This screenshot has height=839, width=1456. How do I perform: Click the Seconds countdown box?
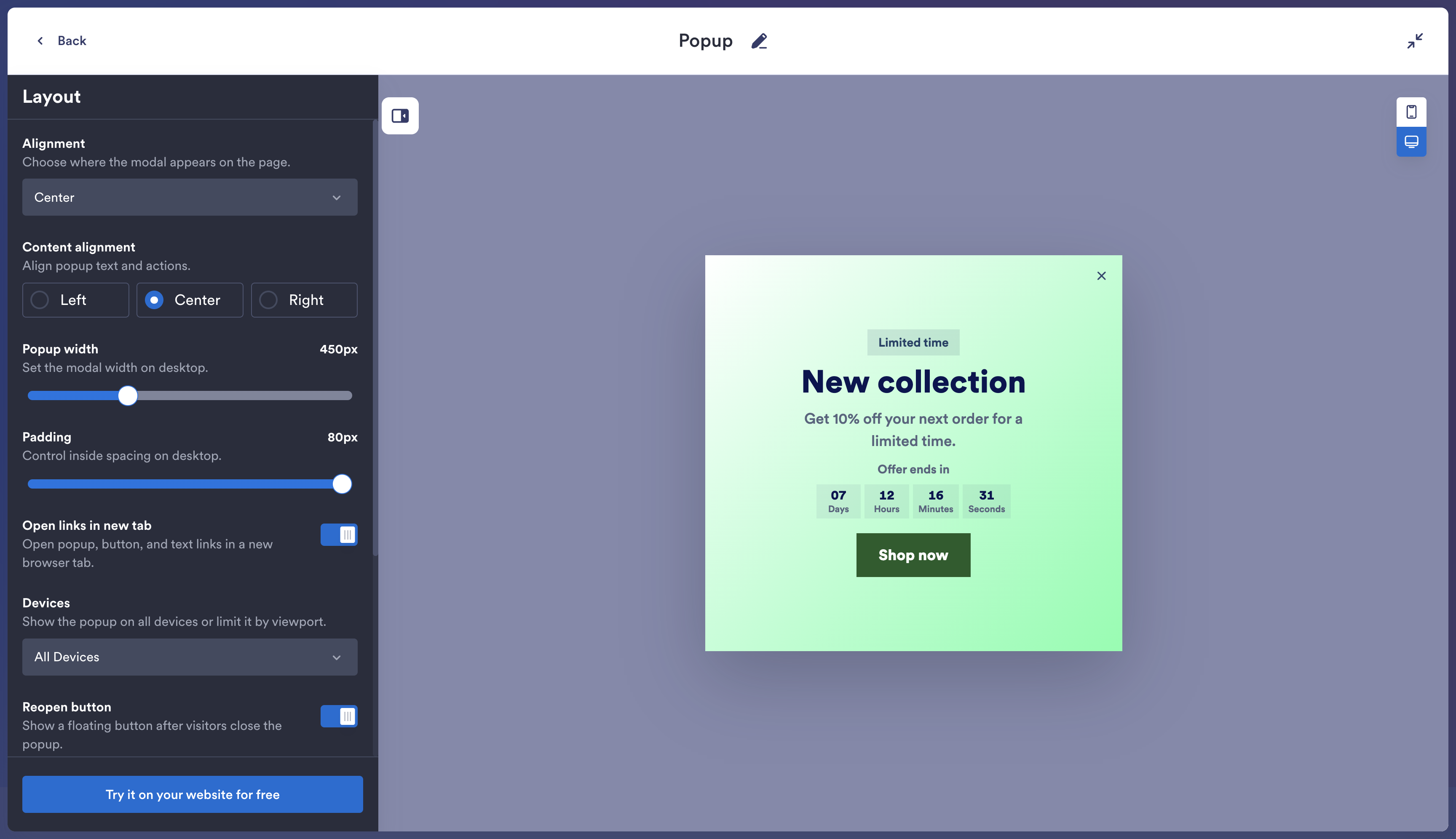pyautogui.click(x=986, y=501)
